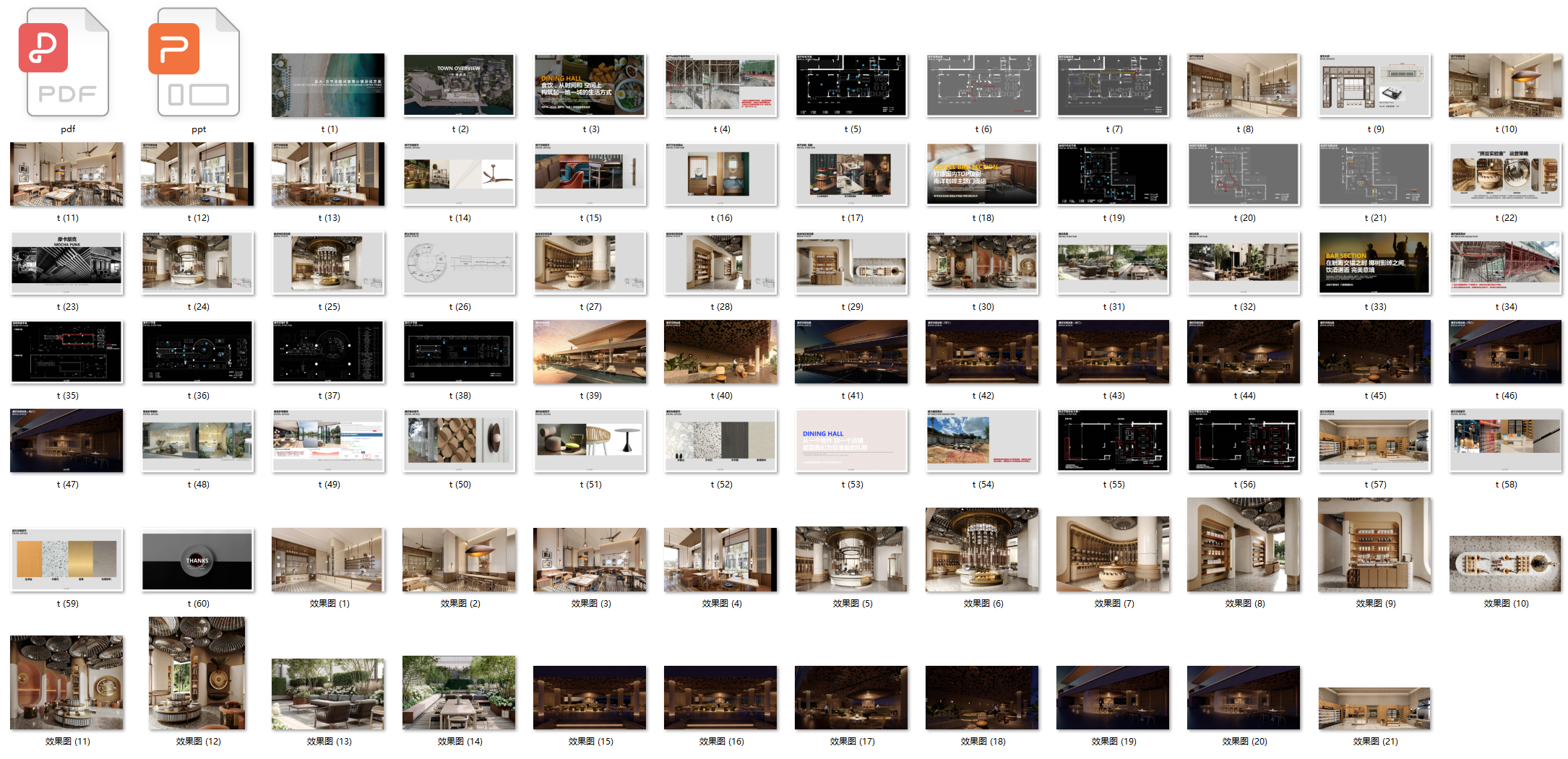Open the 效果图 (21) shop interior image

tap(1374, 708)
